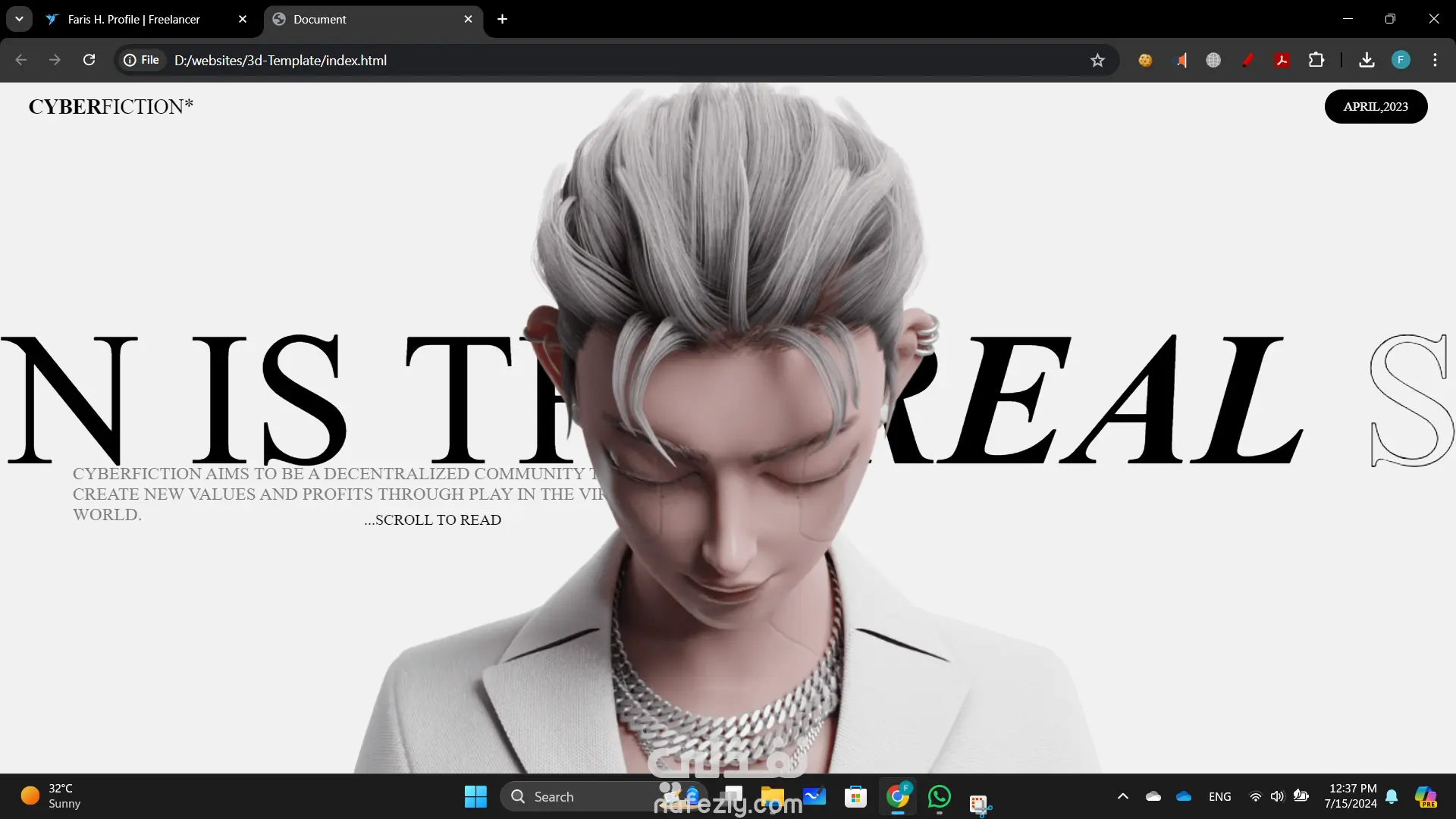
Task: Open the volume control in system tray
Action: point(1278,796)
